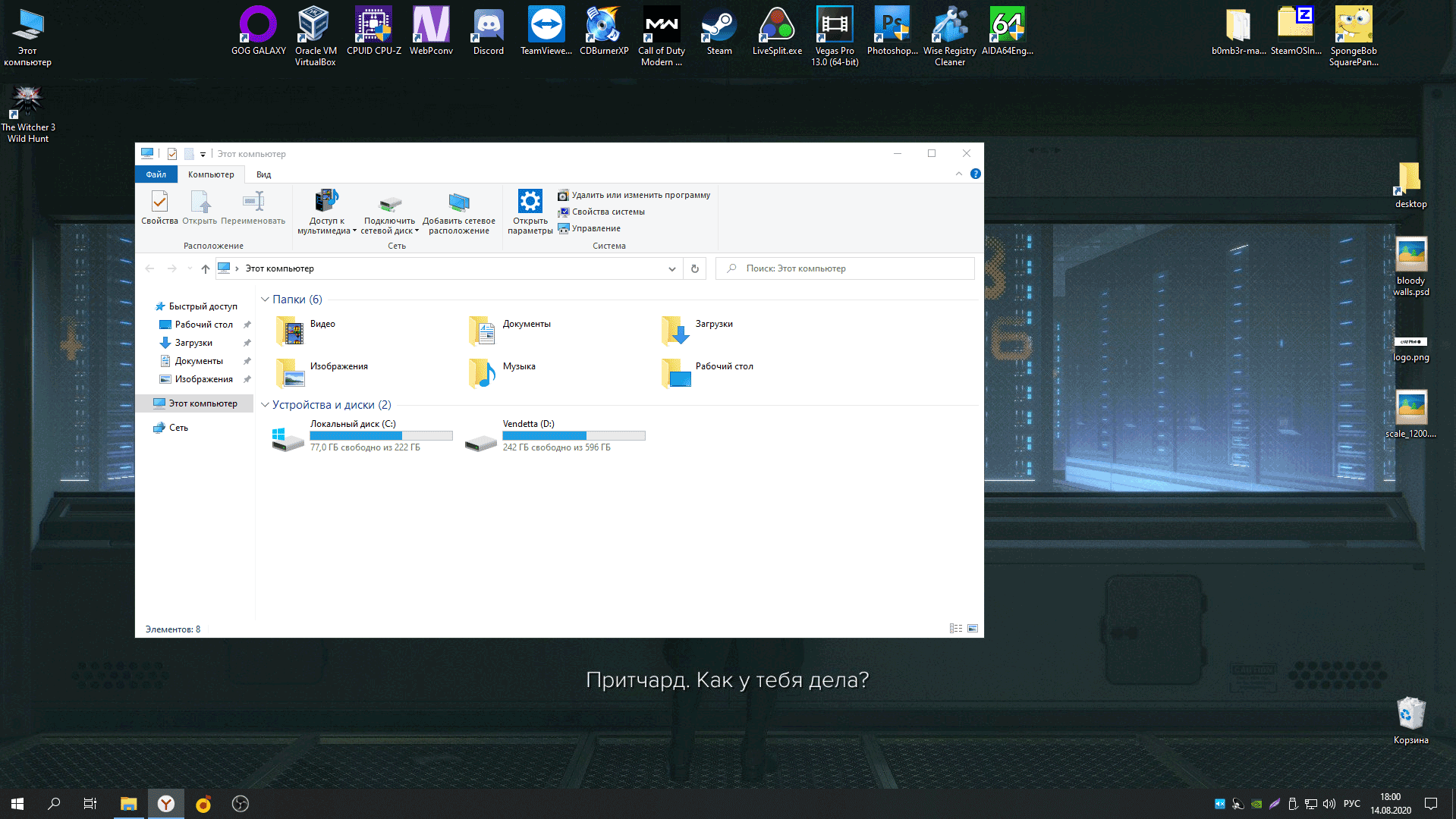Open the address bar history dropdown

click(671, 268)
